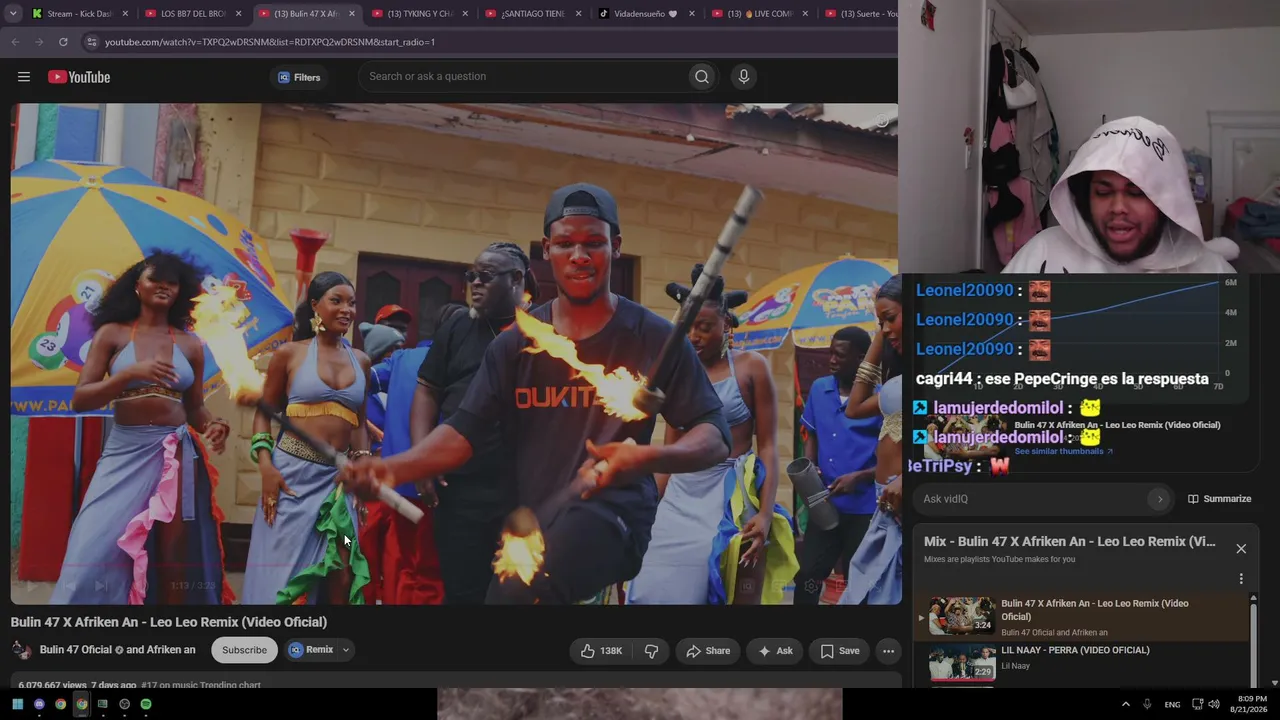Share the Leo Leo Remix video

(x=708, y=651)
